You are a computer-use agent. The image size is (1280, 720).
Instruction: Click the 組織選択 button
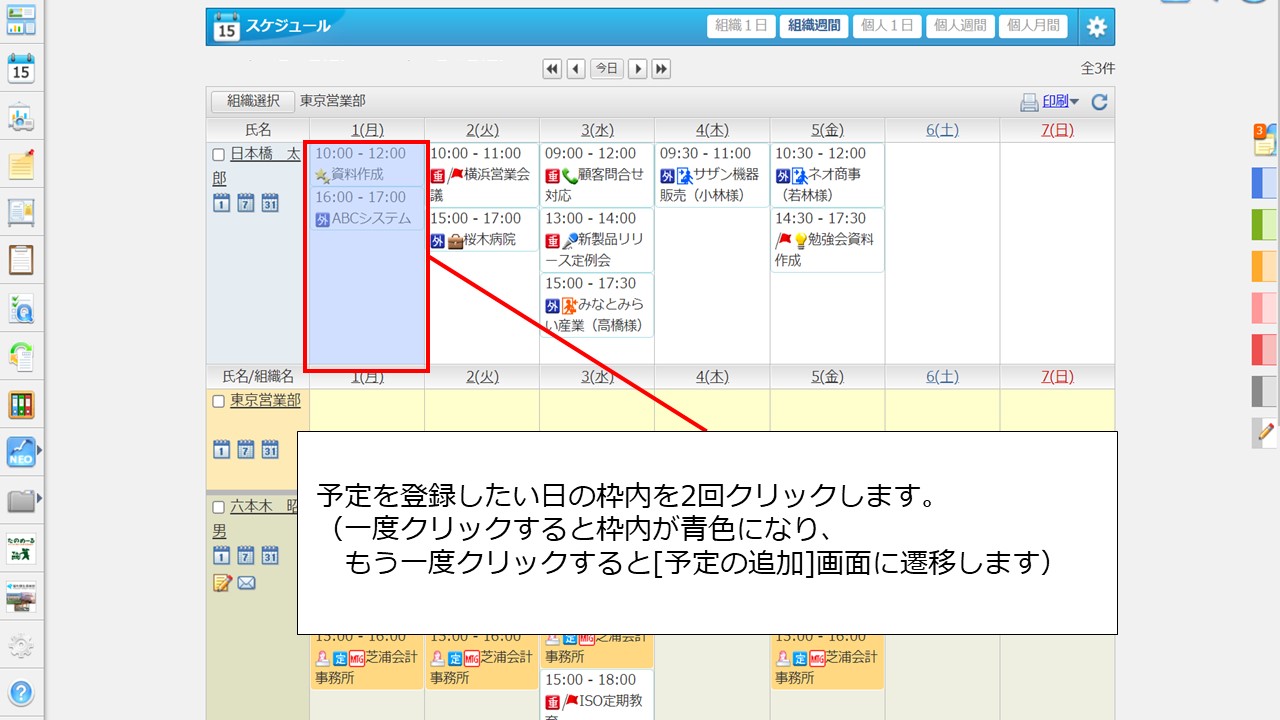pyautogui.click(x=253, y=102)
